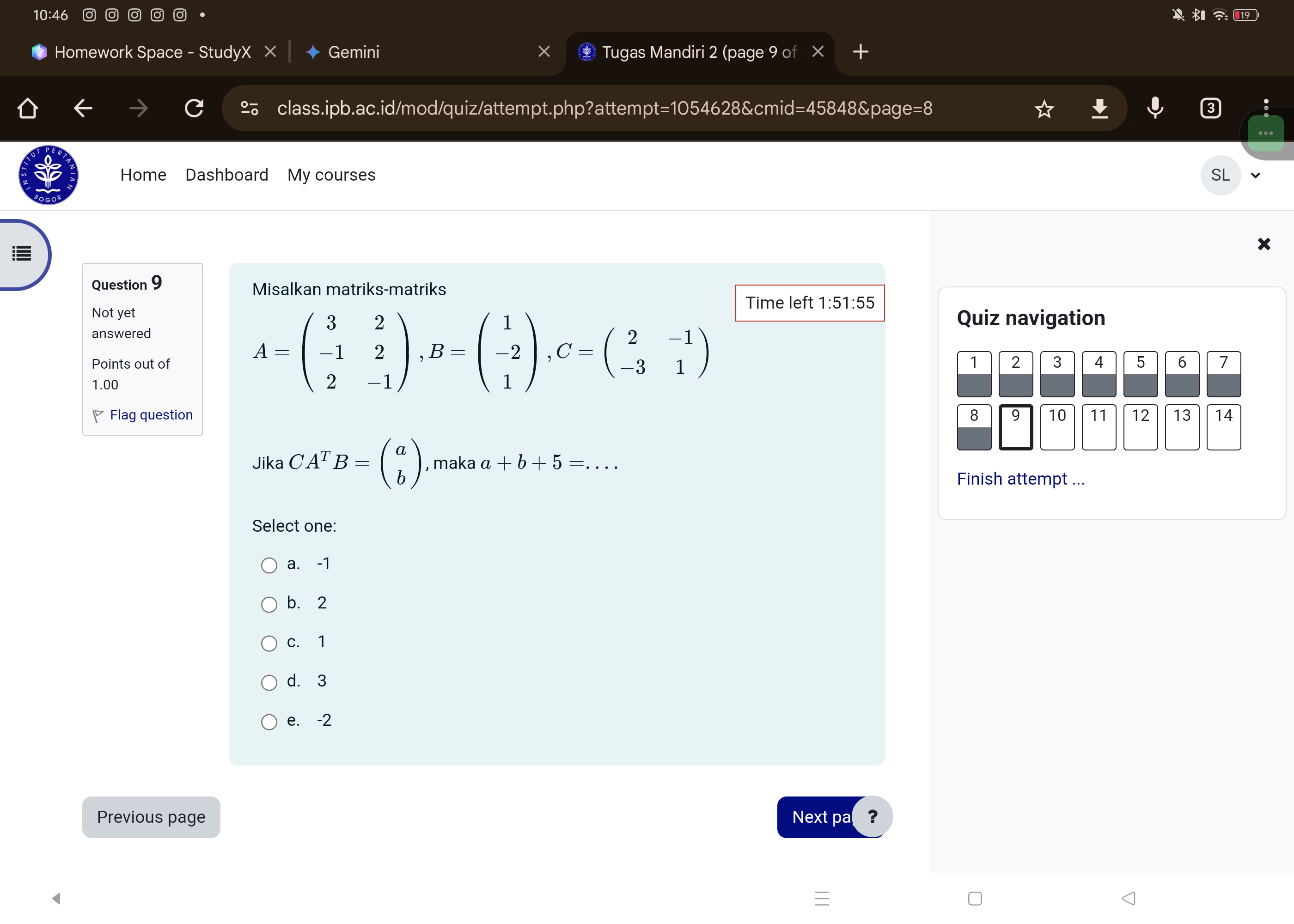
Task: Go to the browser home page icon
Action: 27,108
